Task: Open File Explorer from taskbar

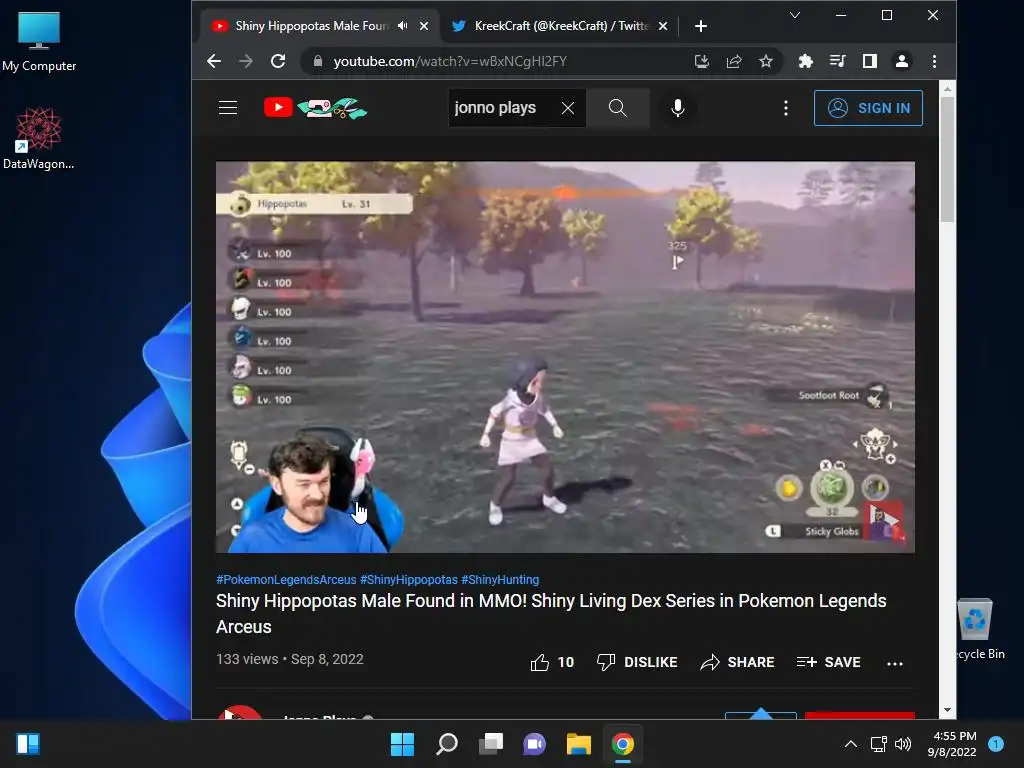Action: [x=579, y=744]
